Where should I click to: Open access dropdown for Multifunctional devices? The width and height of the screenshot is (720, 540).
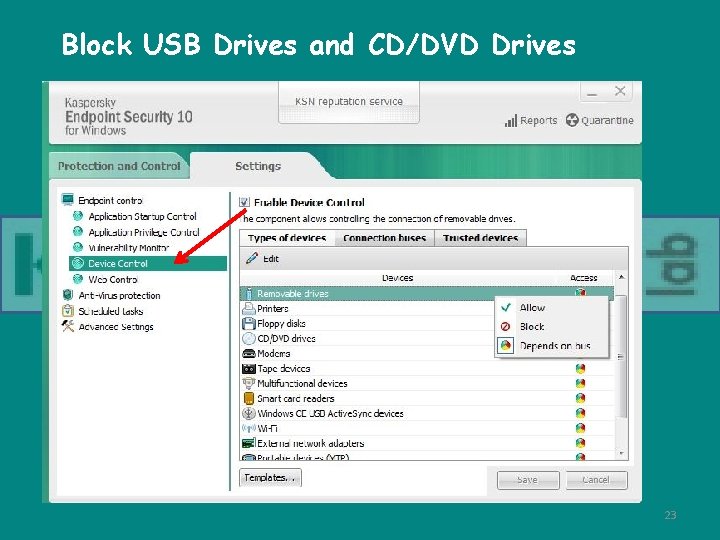580,383
